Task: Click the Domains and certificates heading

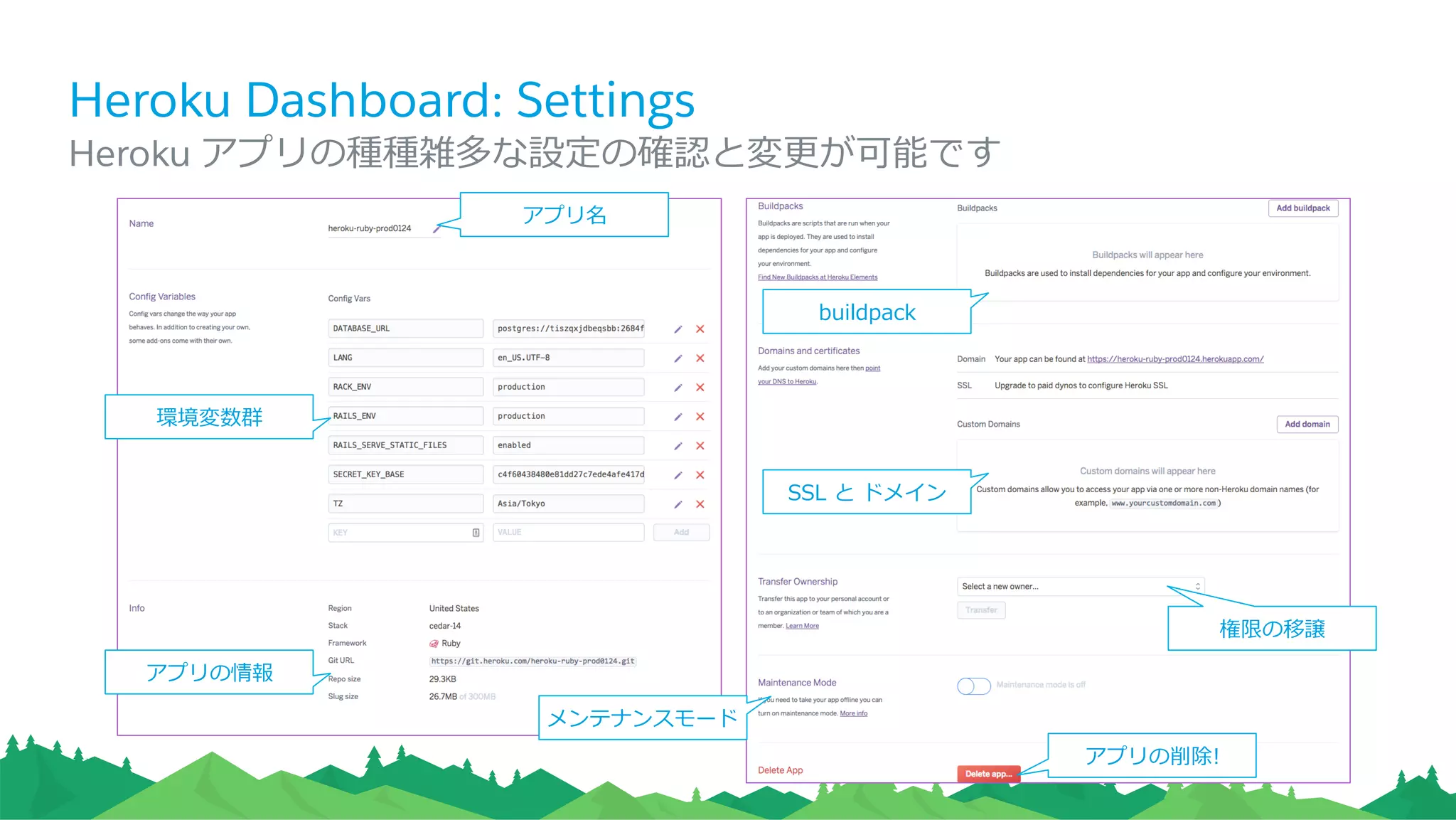Action: coord(809,351)
